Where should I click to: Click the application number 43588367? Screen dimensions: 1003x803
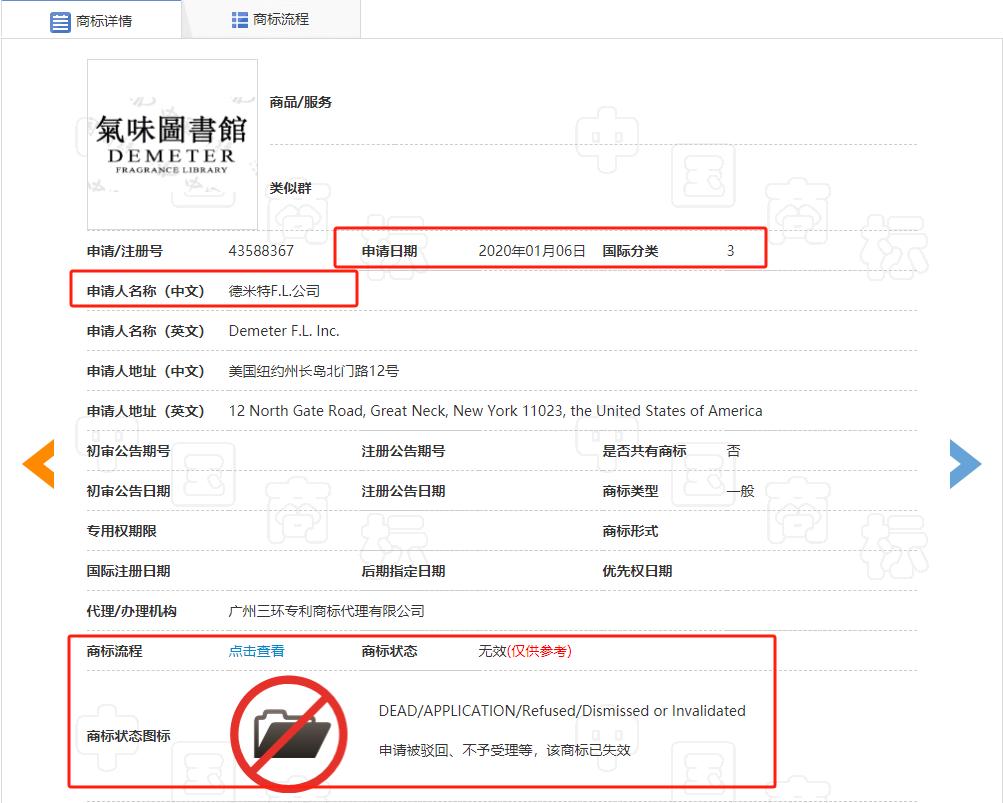[x=261, y=251]
